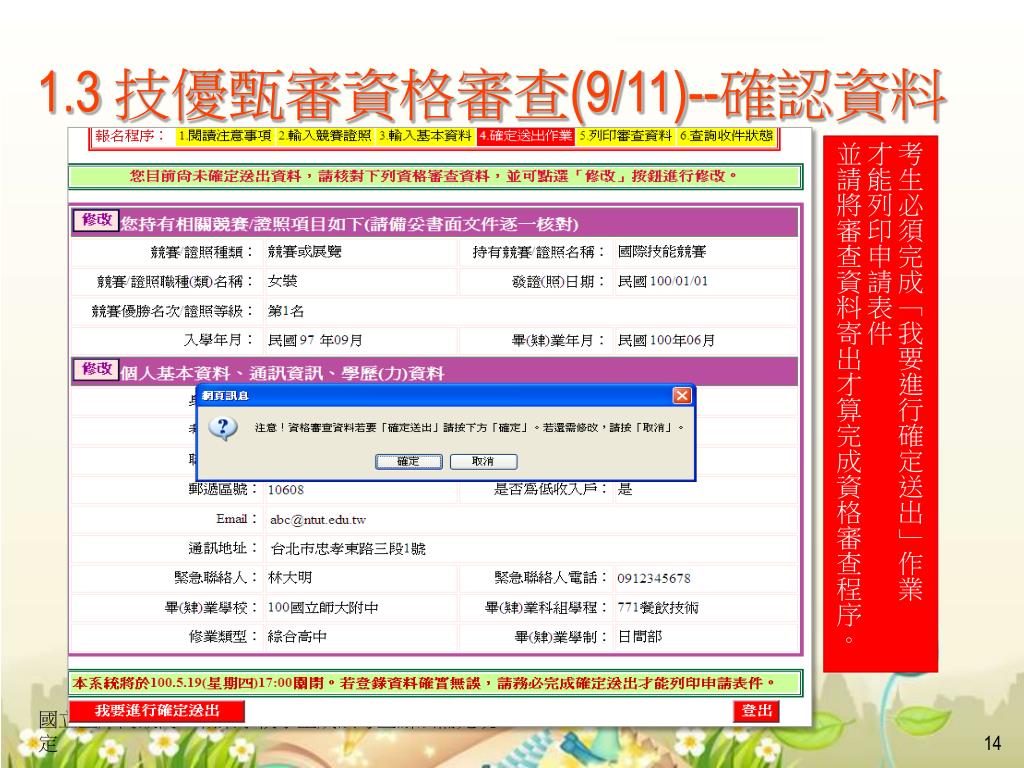The image size is (1024, 768).
Task: Click postal code value 10608
Action: coord(286,490)
